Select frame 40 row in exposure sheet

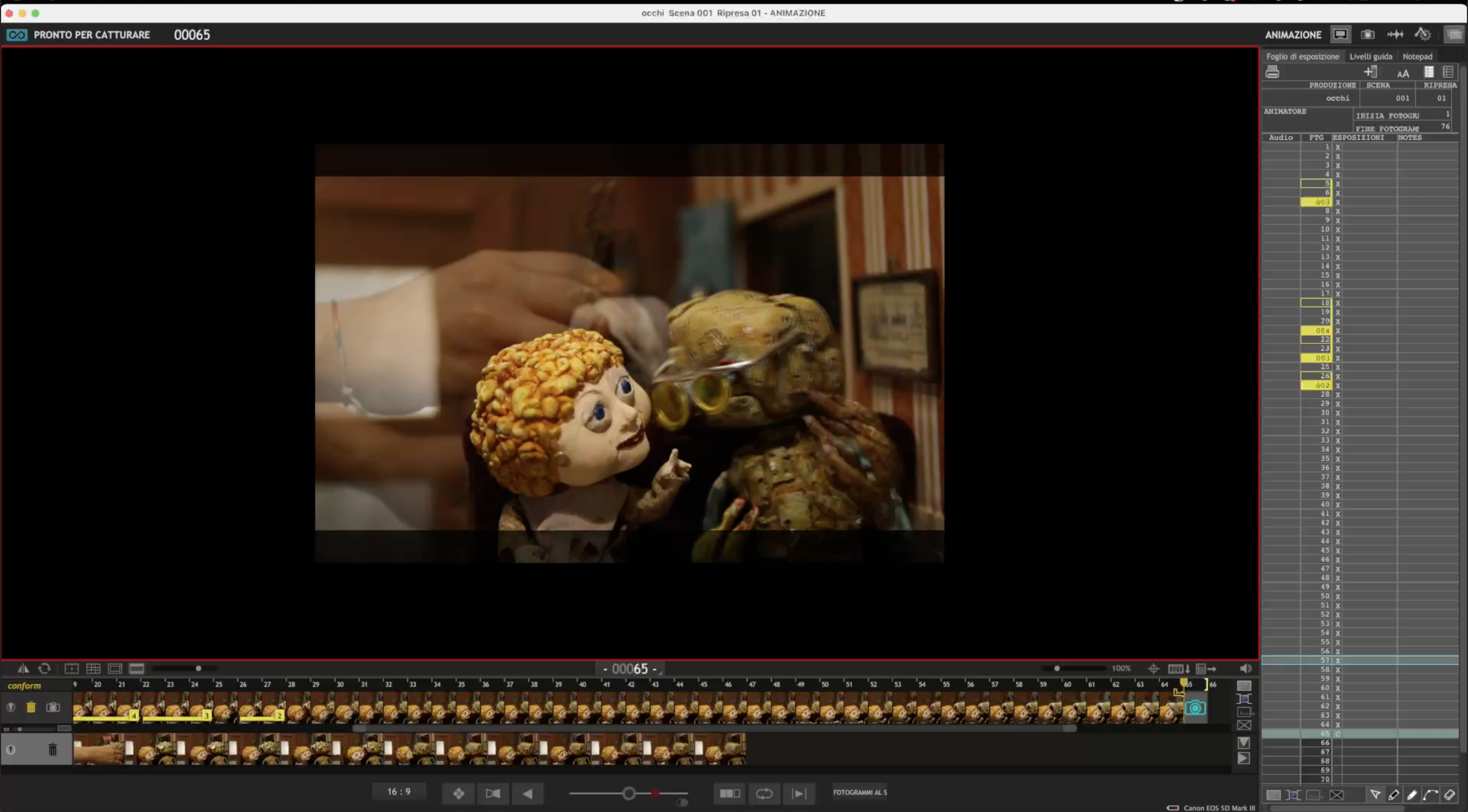1360,504
